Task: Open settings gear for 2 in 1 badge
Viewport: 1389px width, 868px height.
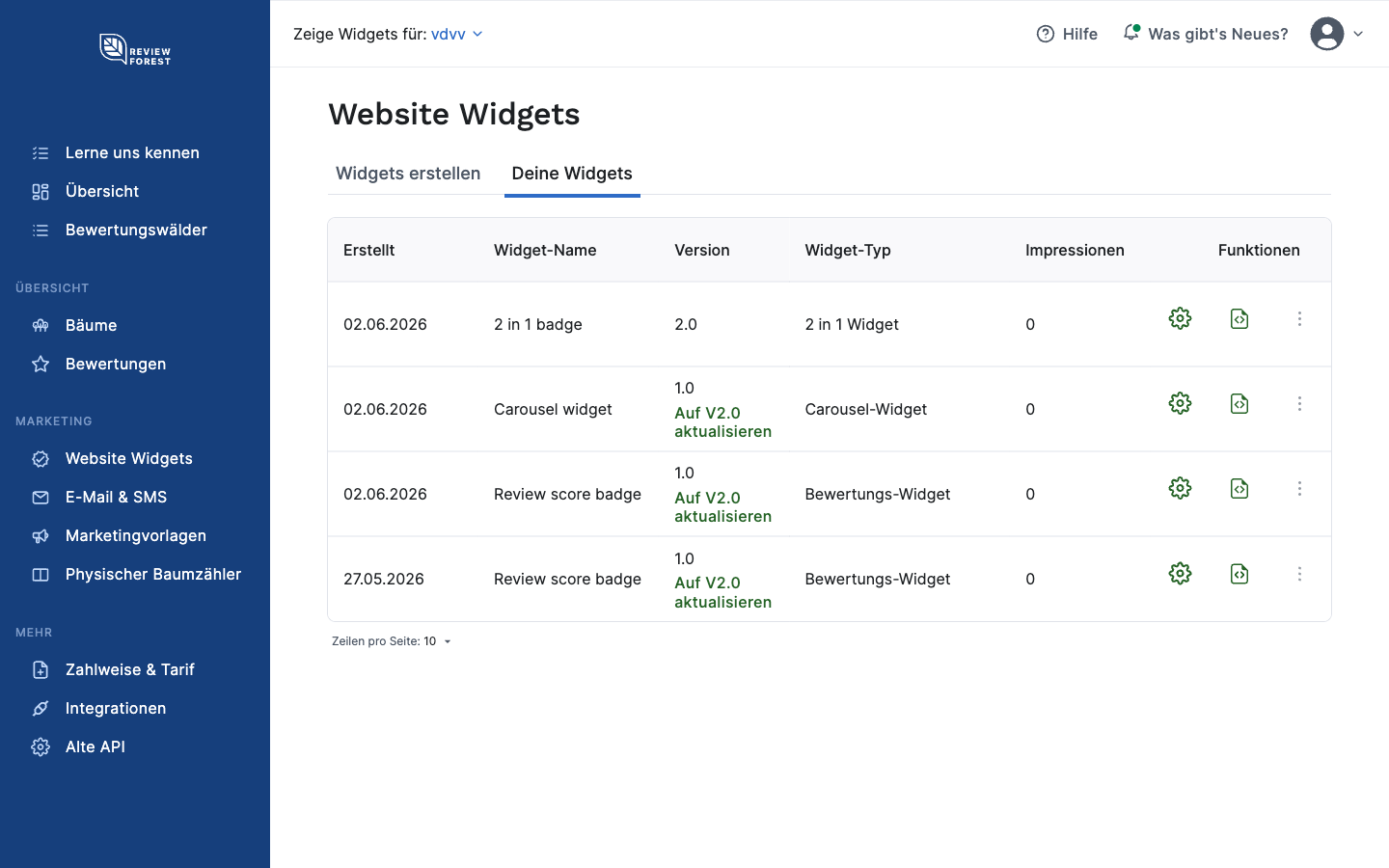Action: [1180, 318]
